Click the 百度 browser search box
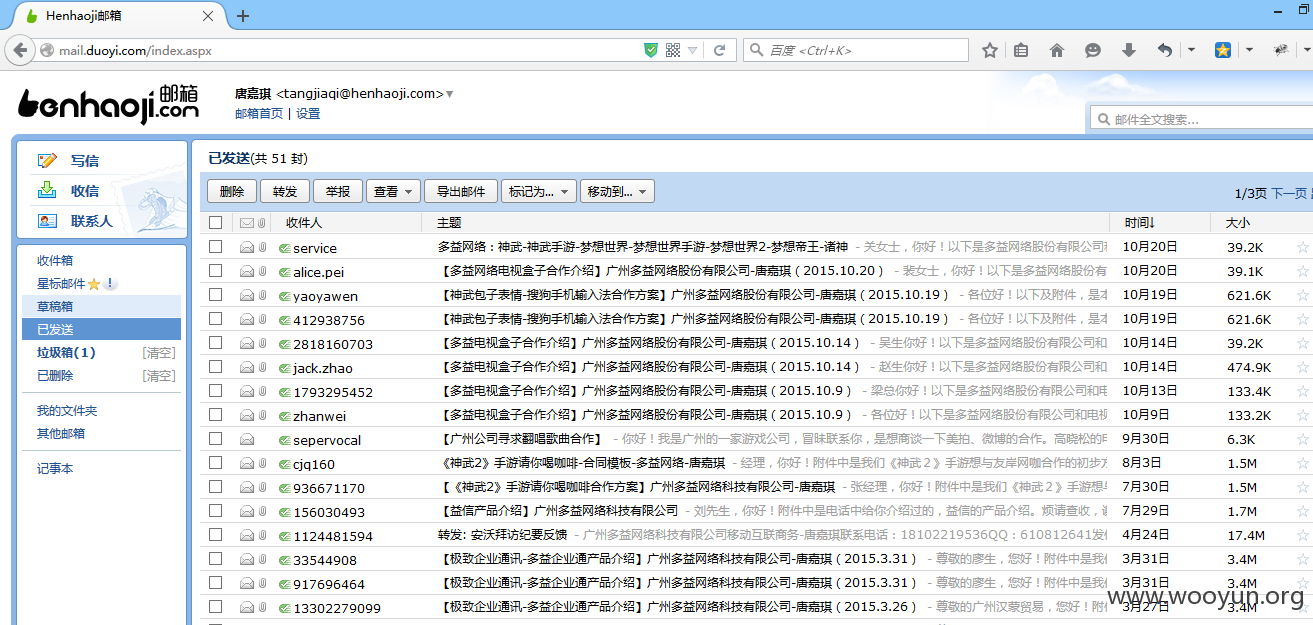1313x625 pixels. click(x=856, y=50)
